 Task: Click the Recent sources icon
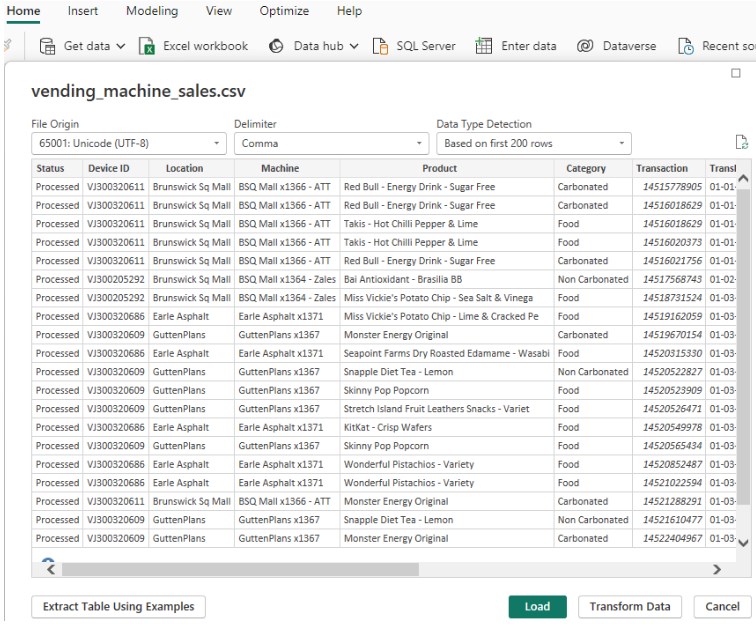click(x=686, y=46)
